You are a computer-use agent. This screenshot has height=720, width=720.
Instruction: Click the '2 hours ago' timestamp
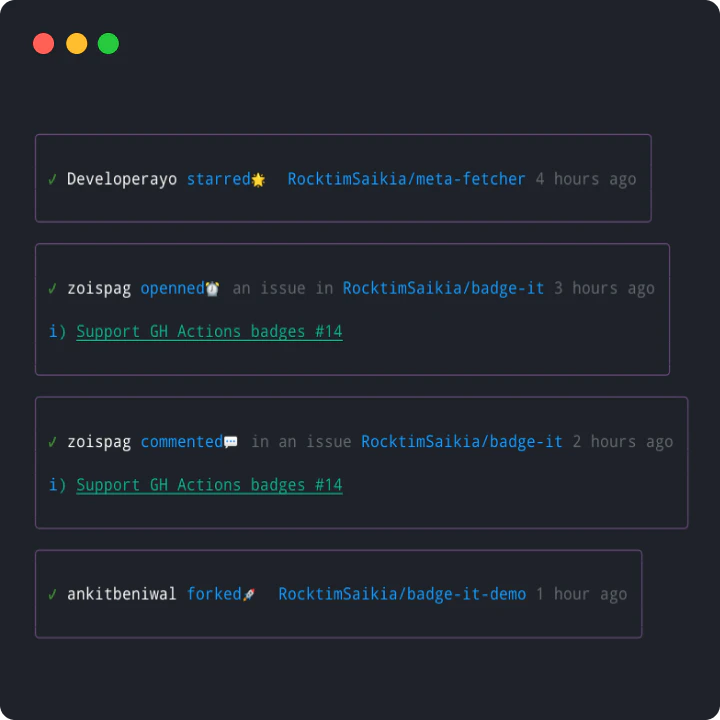(623, 442)
